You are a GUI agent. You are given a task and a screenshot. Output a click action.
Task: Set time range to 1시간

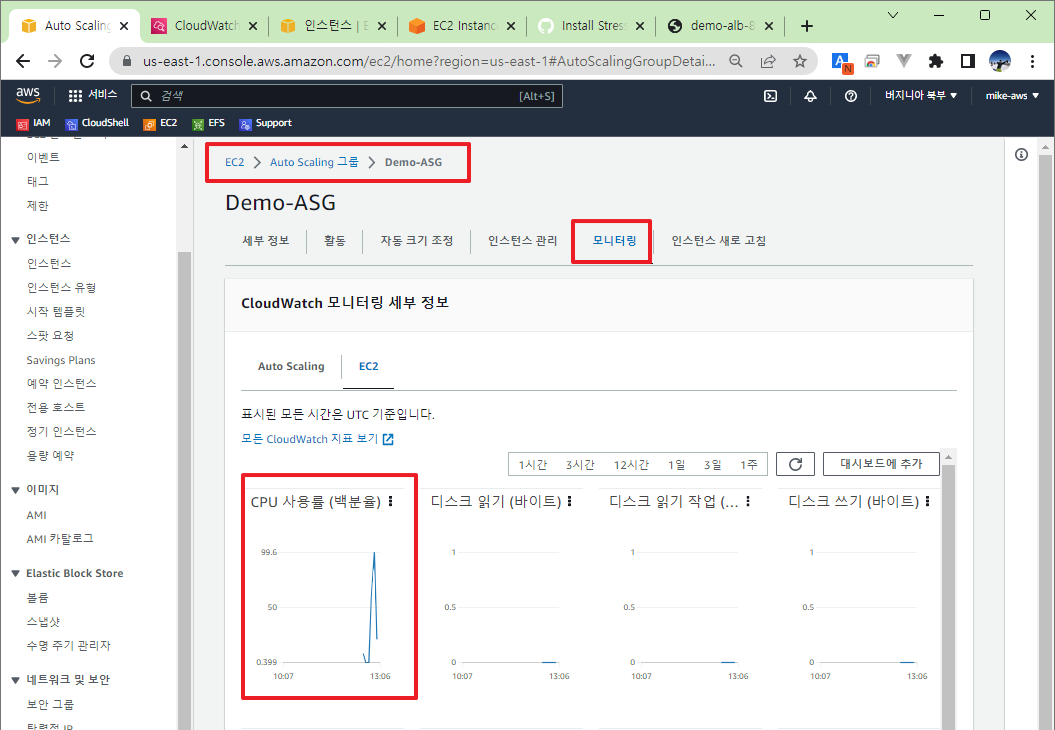(533, 465)
